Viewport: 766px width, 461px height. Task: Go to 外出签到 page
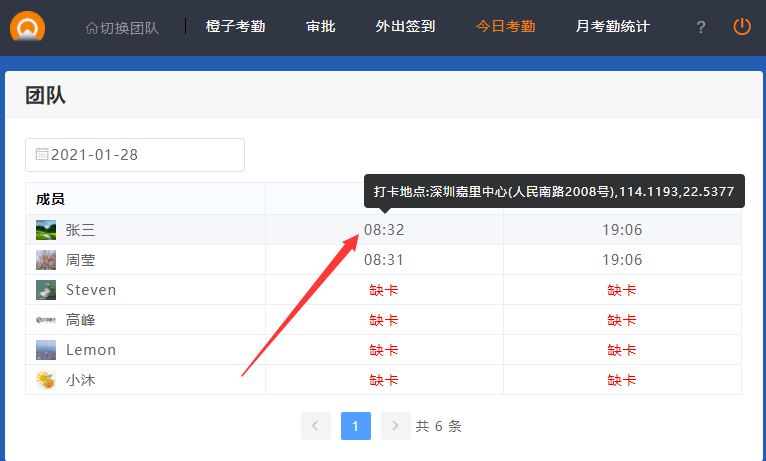[405, 27]
